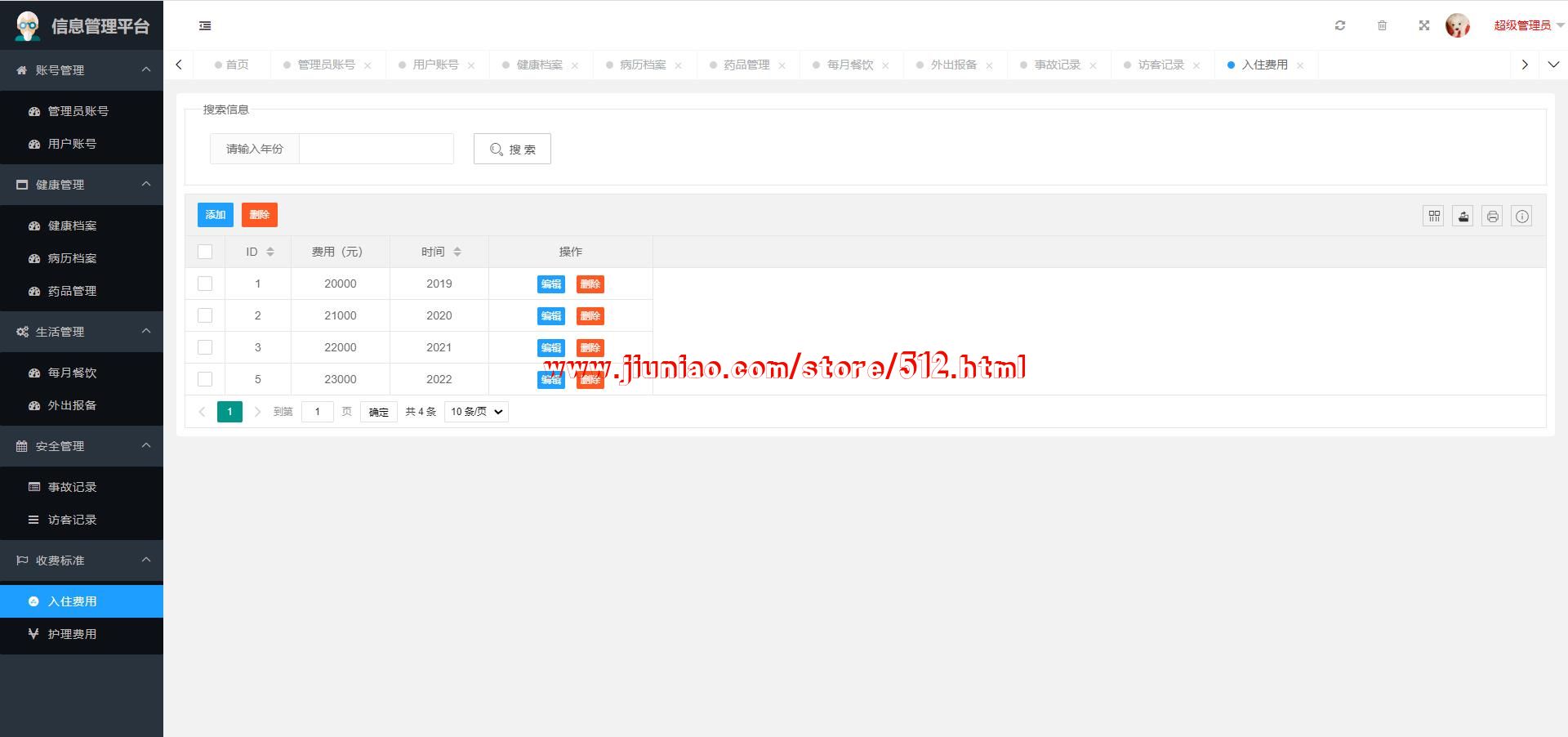Collapse the 健康管理 menu group
The image size is (1568, 737).
click(82, 185)
